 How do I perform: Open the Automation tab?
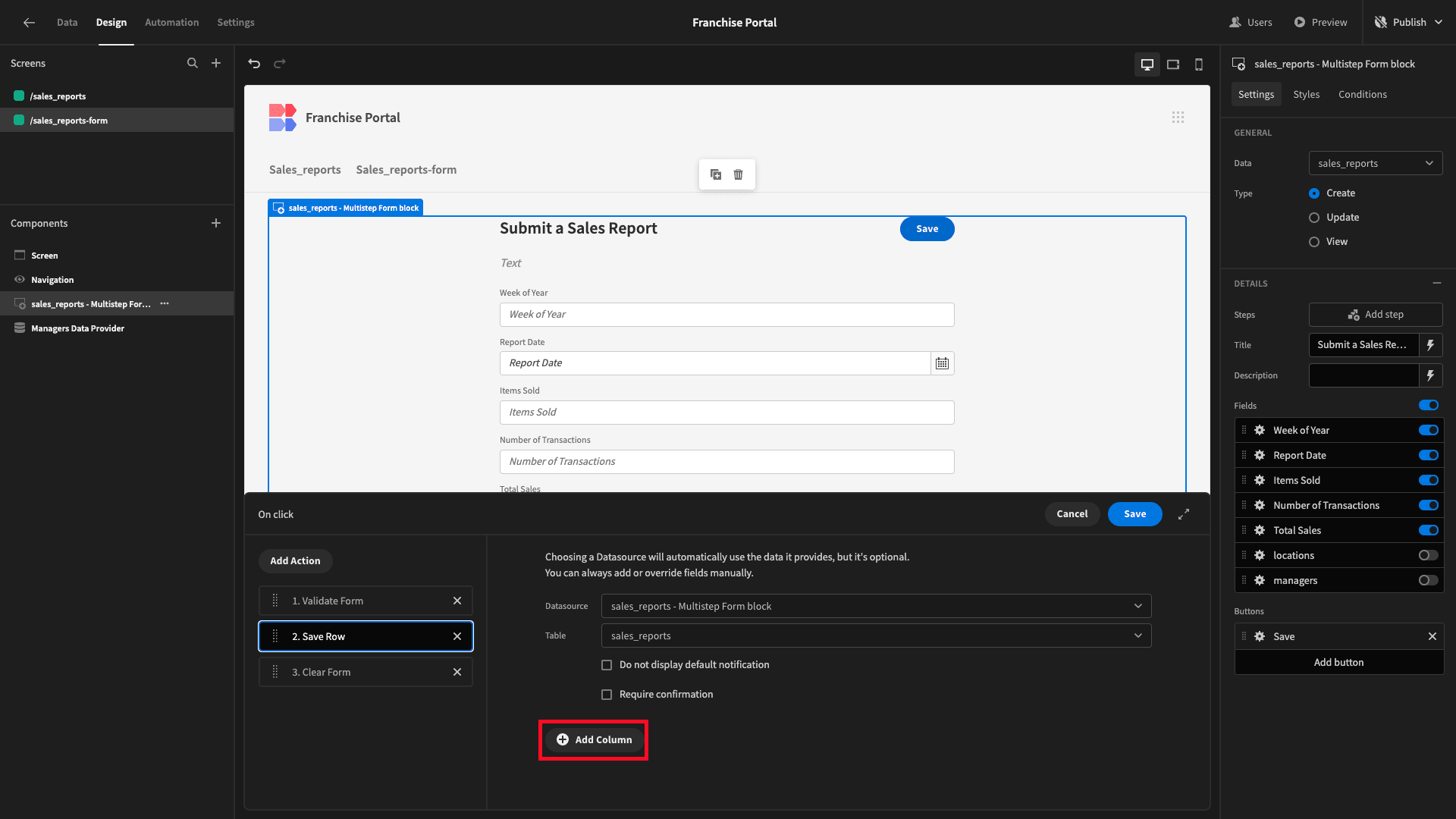[x=172, y=23]
